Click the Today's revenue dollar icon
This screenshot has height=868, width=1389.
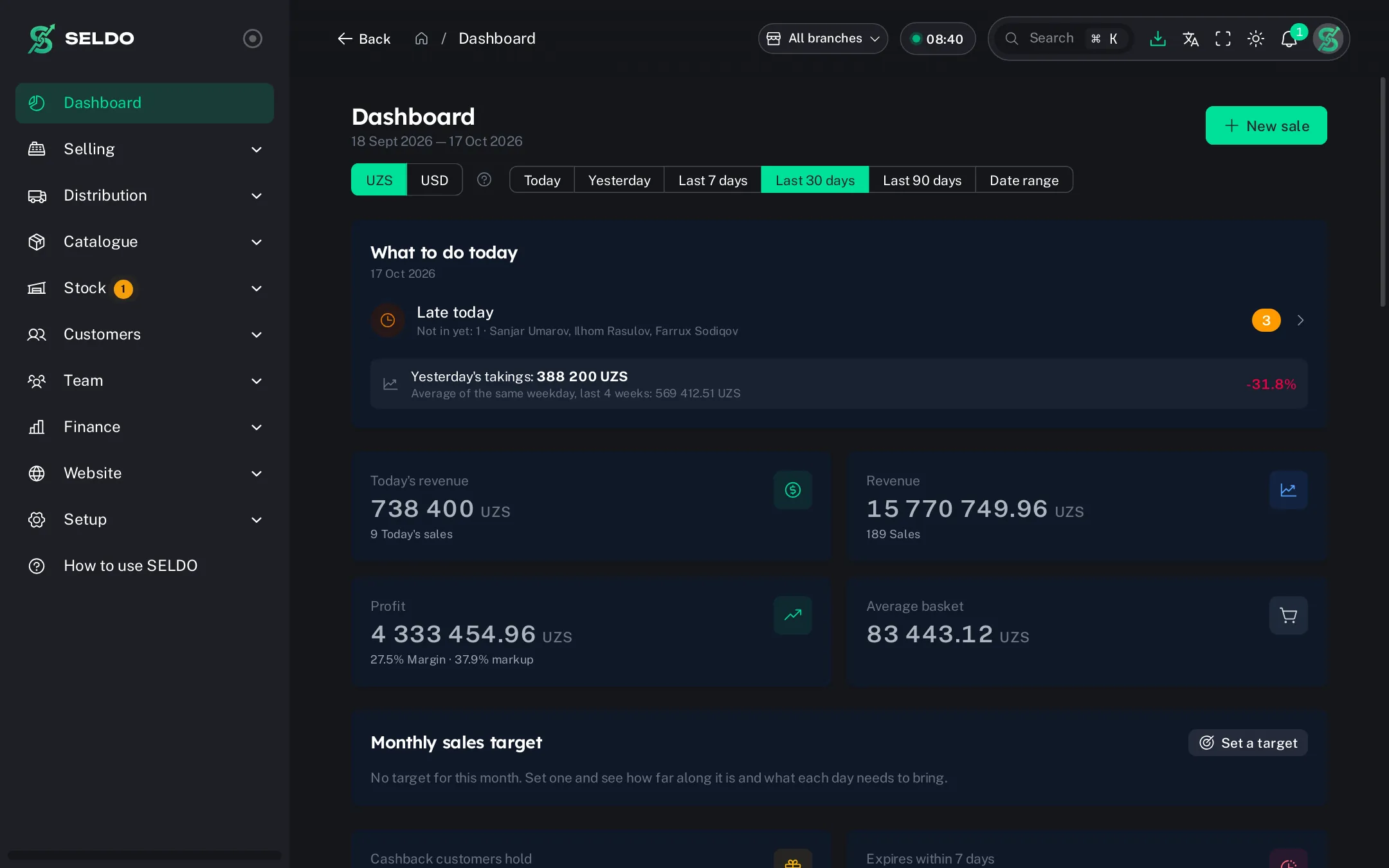coord(793,490)
